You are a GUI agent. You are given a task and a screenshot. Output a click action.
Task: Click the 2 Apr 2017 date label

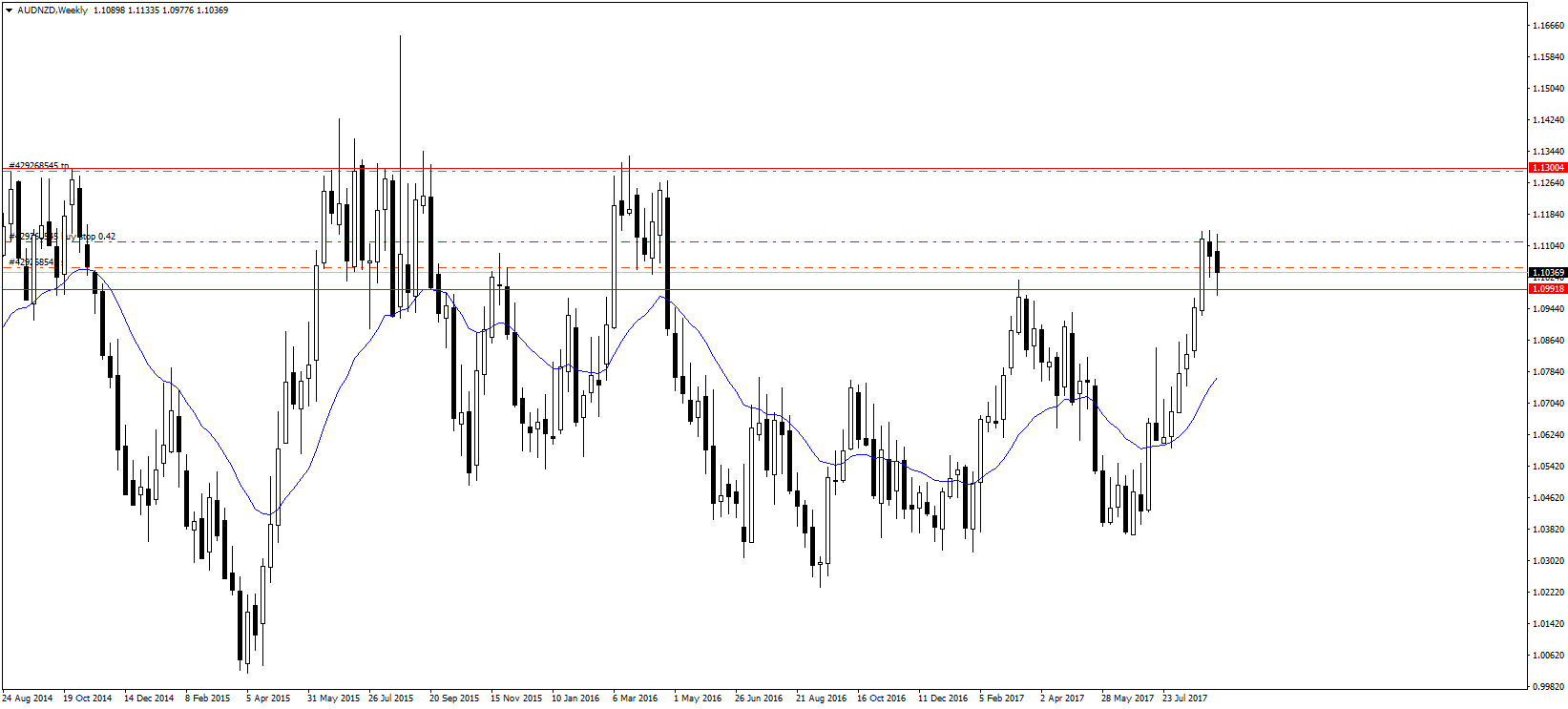1062,699
